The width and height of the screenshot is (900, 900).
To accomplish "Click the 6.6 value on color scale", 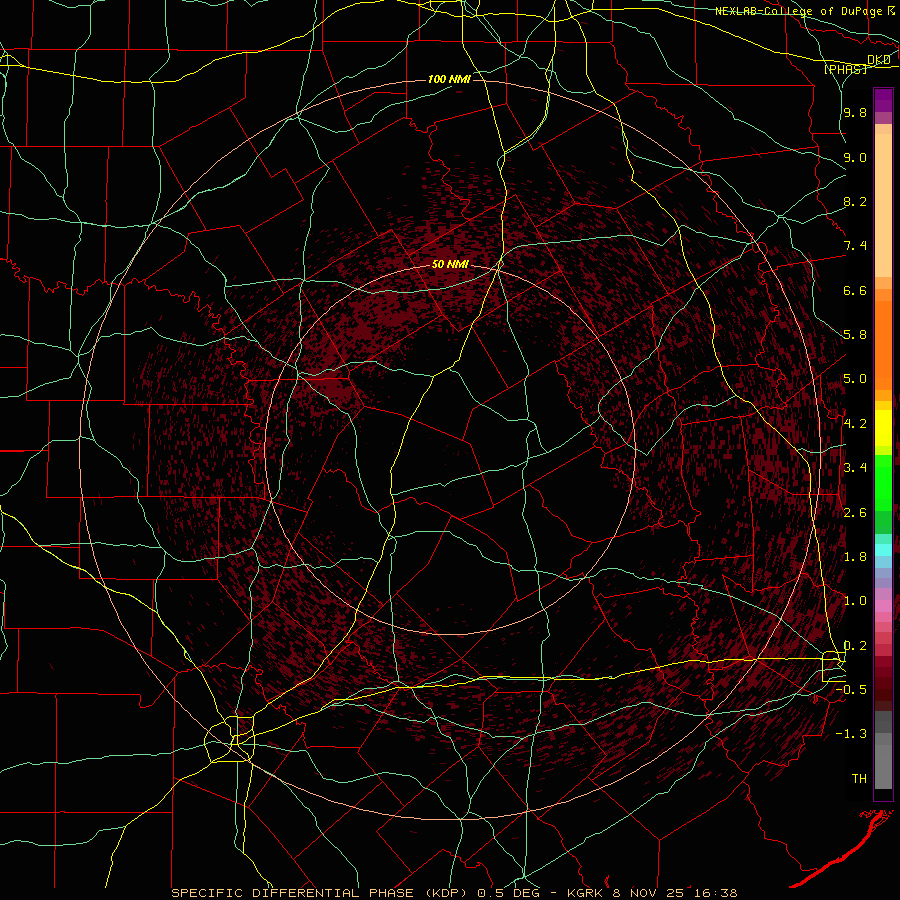I will coord(855,290).
